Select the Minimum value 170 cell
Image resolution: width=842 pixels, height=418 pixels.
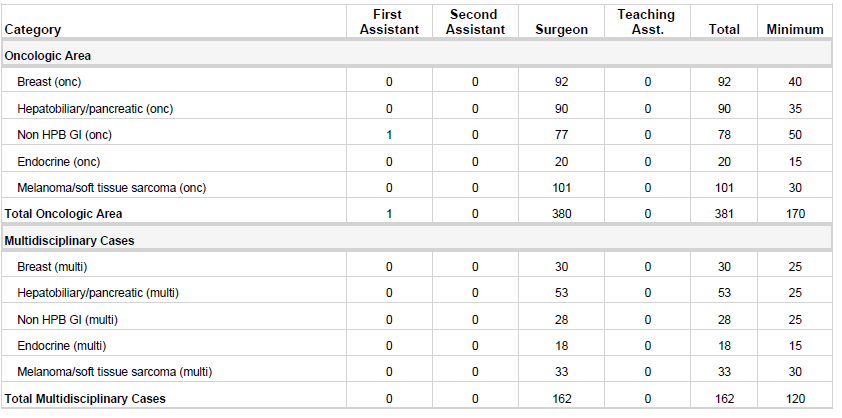point(794,213)
